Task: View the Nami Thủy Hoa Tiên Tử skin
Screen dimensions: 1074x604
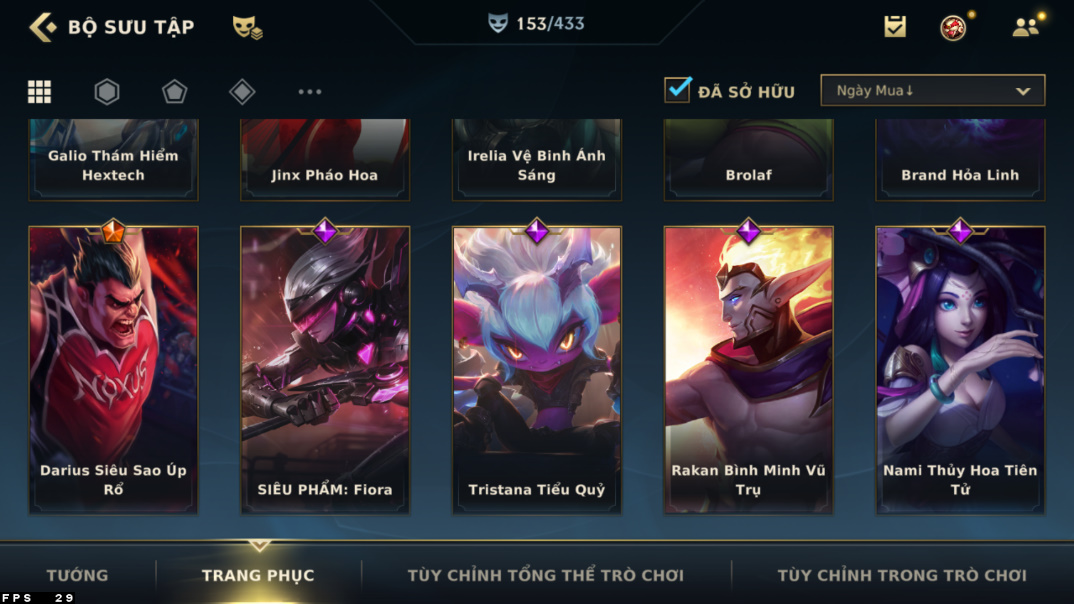Action: [960, 370]
